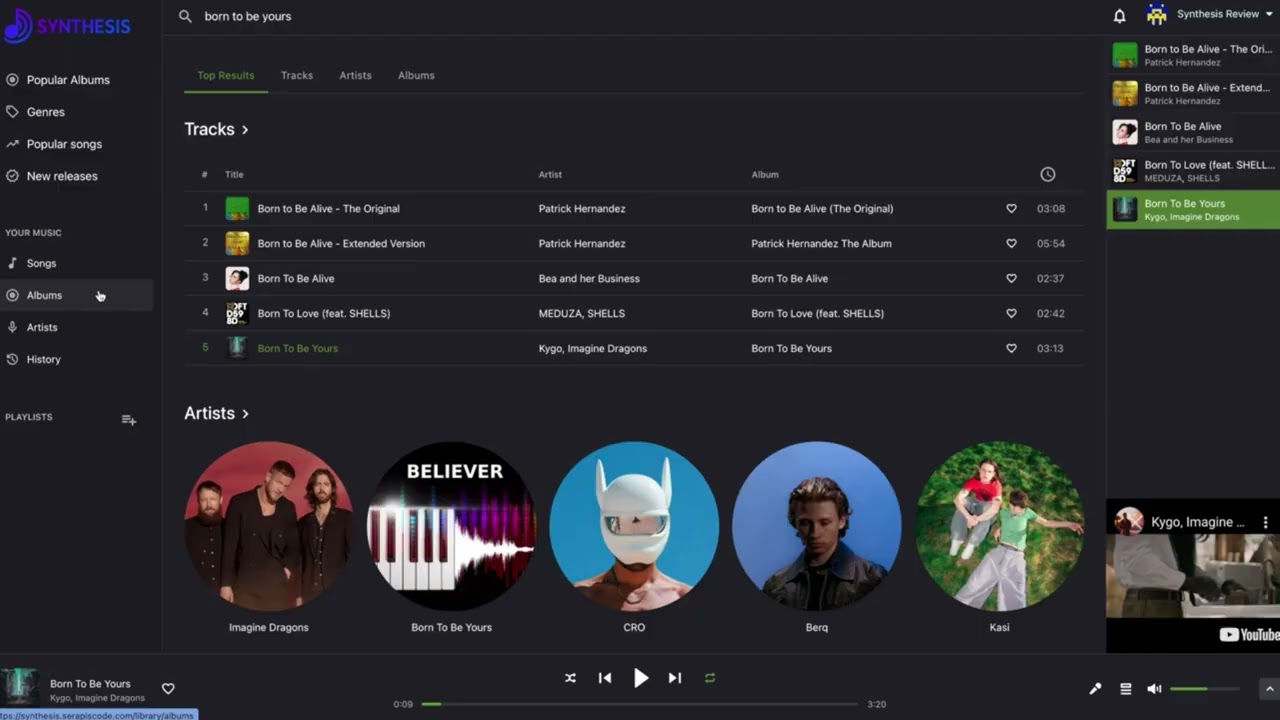Expand the player with up chevron

click(1270, 689)
